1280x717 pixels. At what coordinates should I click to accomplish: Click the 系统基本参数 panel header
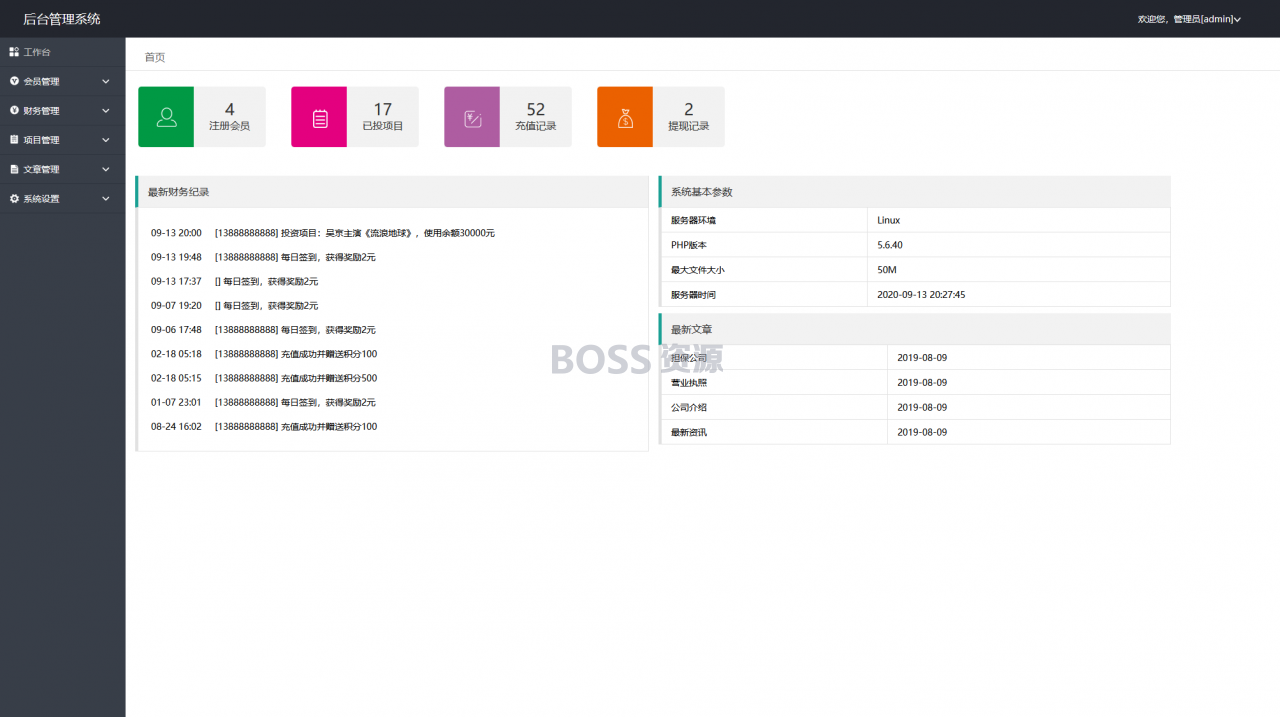(x=915, y=192)
